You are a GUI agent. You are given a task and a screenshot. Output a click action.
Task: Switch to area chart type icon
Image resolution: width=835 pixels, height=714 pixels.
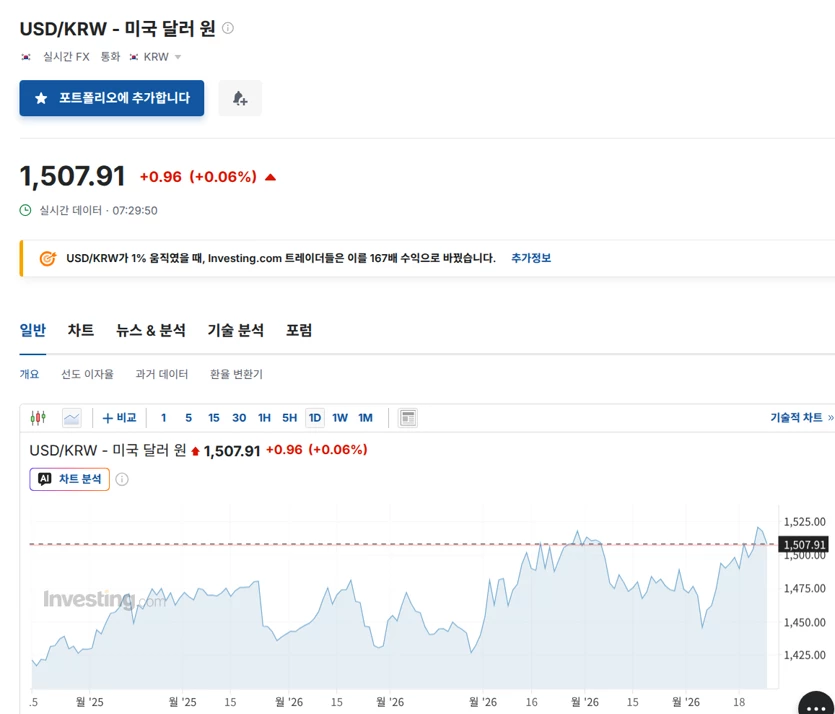(71, 418)
